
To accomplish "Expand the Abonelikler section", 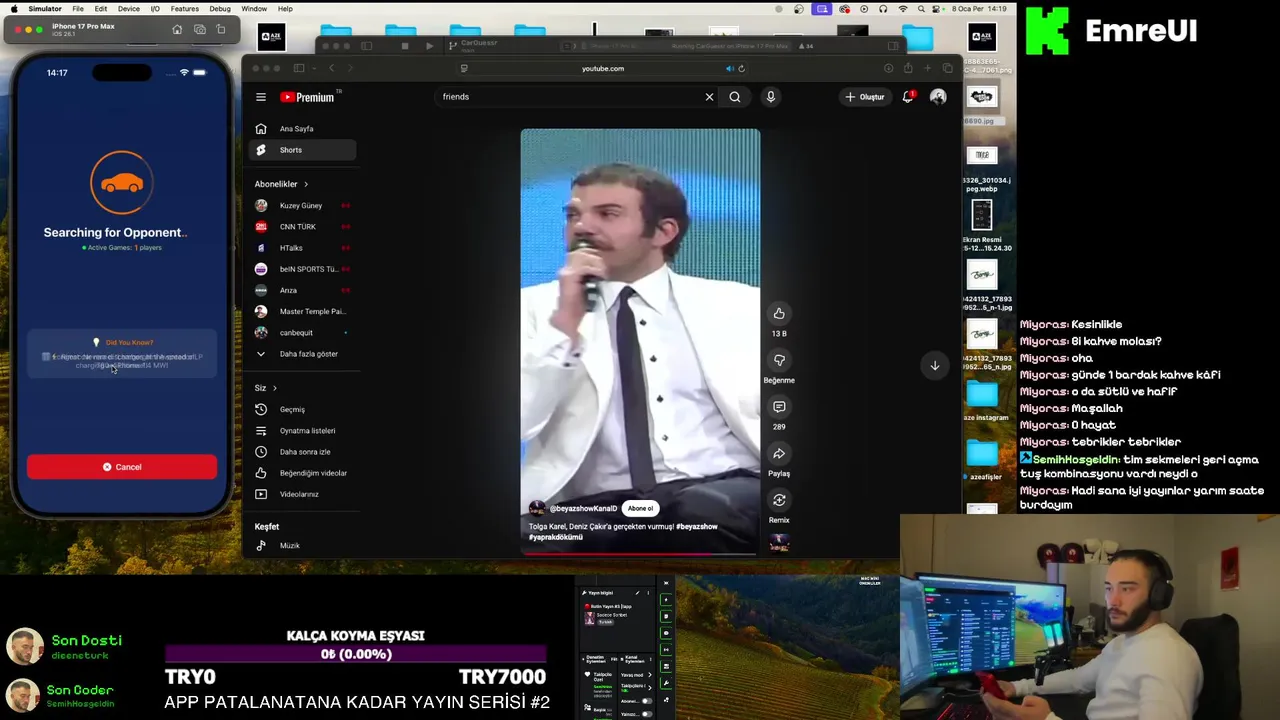I will (x=281, y=184).
